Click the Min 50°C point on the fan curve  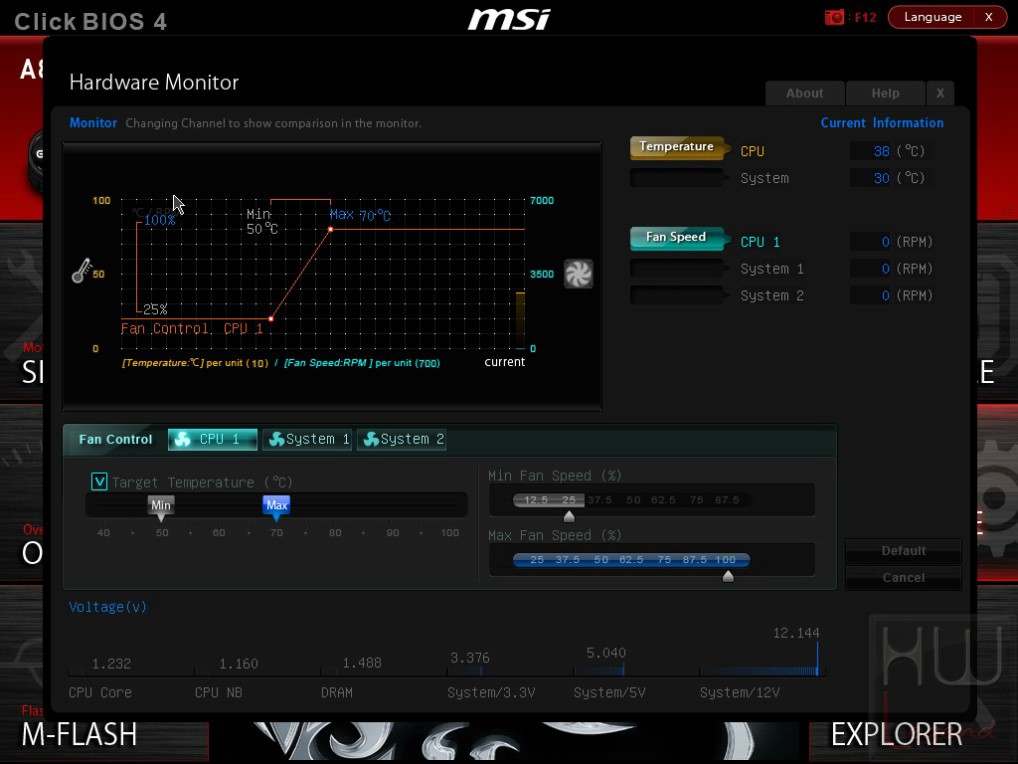tap(271, 319)
